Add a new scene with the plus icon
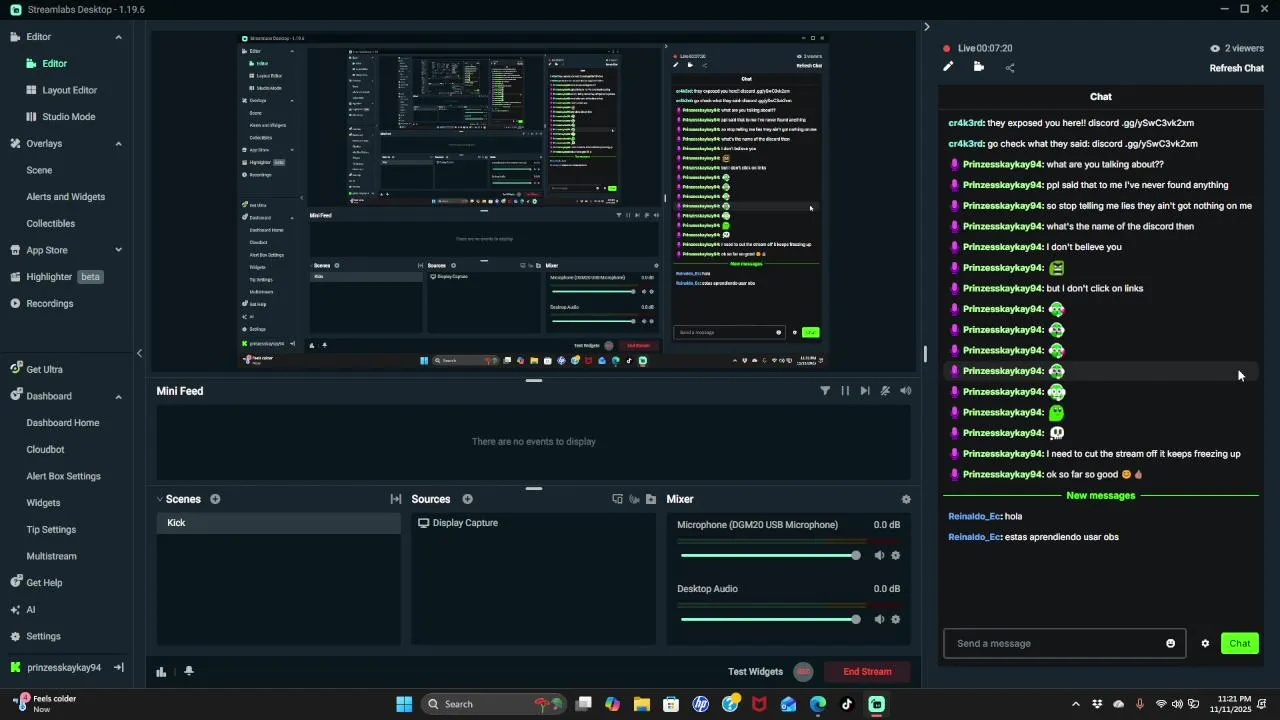Image resolution: width=1280 pixels, height=720 pixels. (215, 499)
